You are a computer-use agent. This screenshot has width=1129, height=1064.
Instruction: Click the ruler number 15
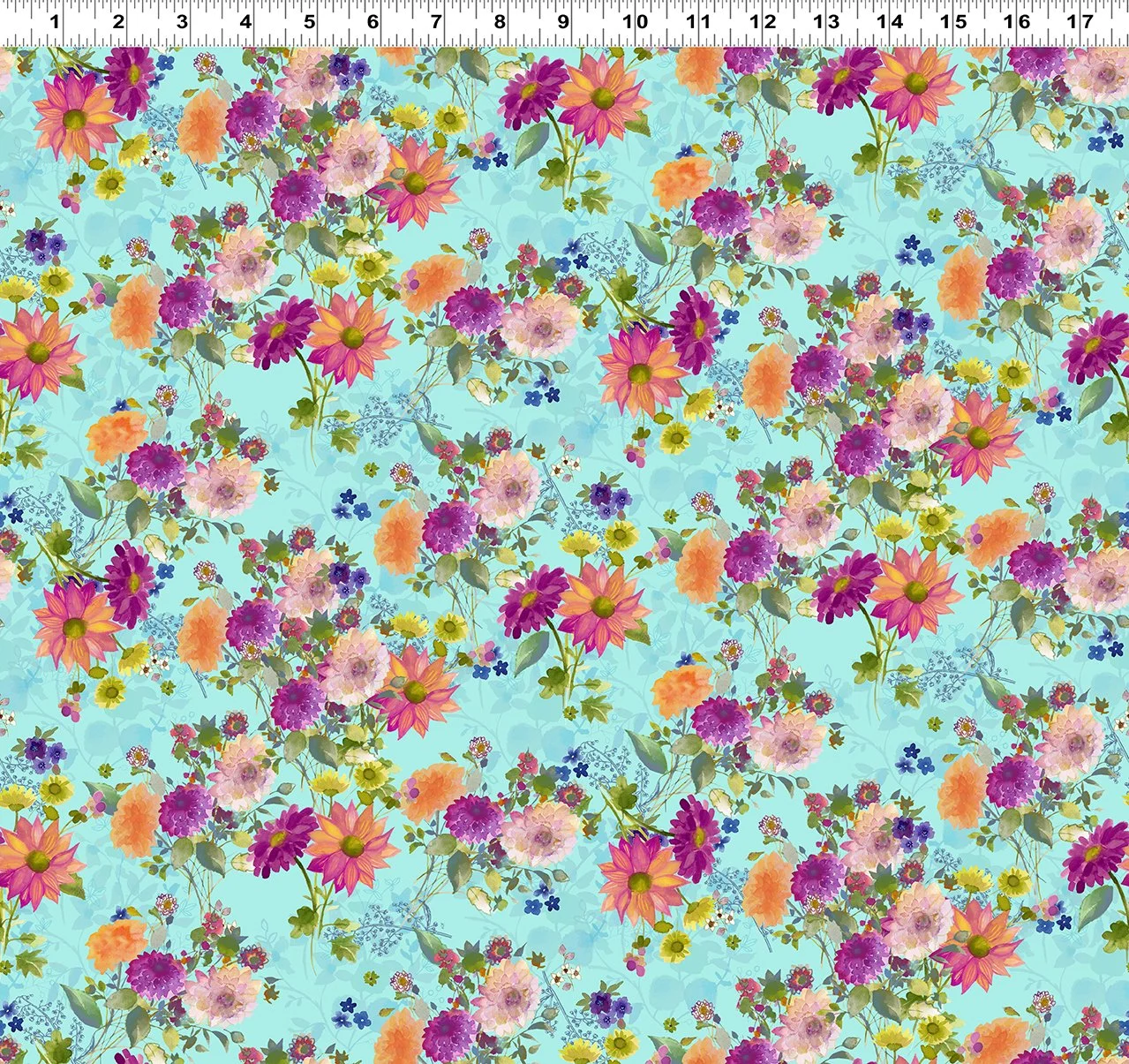point(953,21)
